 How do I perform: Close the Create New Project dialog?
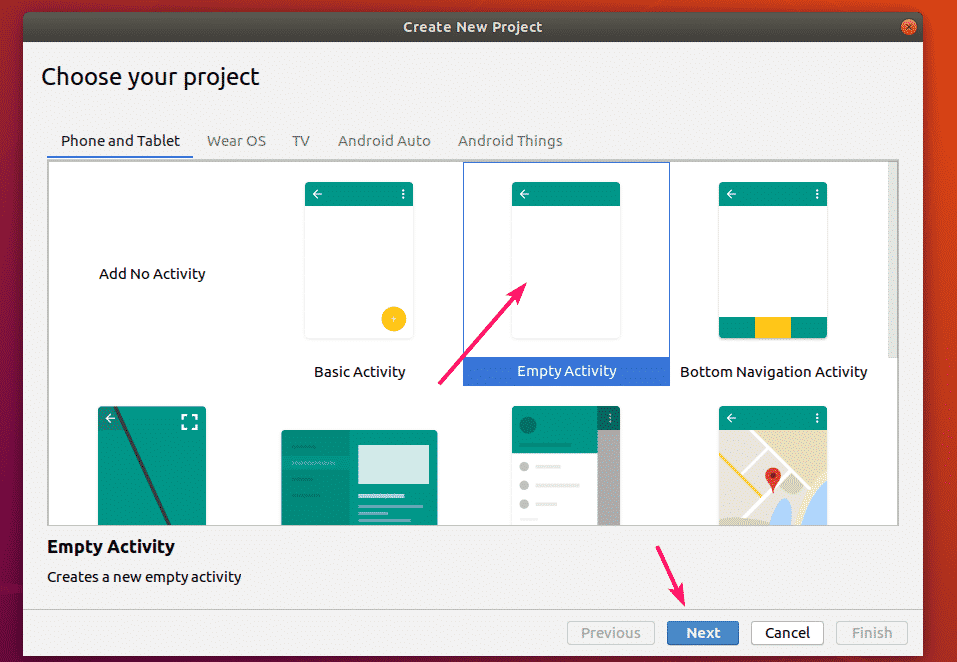tap(908, 27)
